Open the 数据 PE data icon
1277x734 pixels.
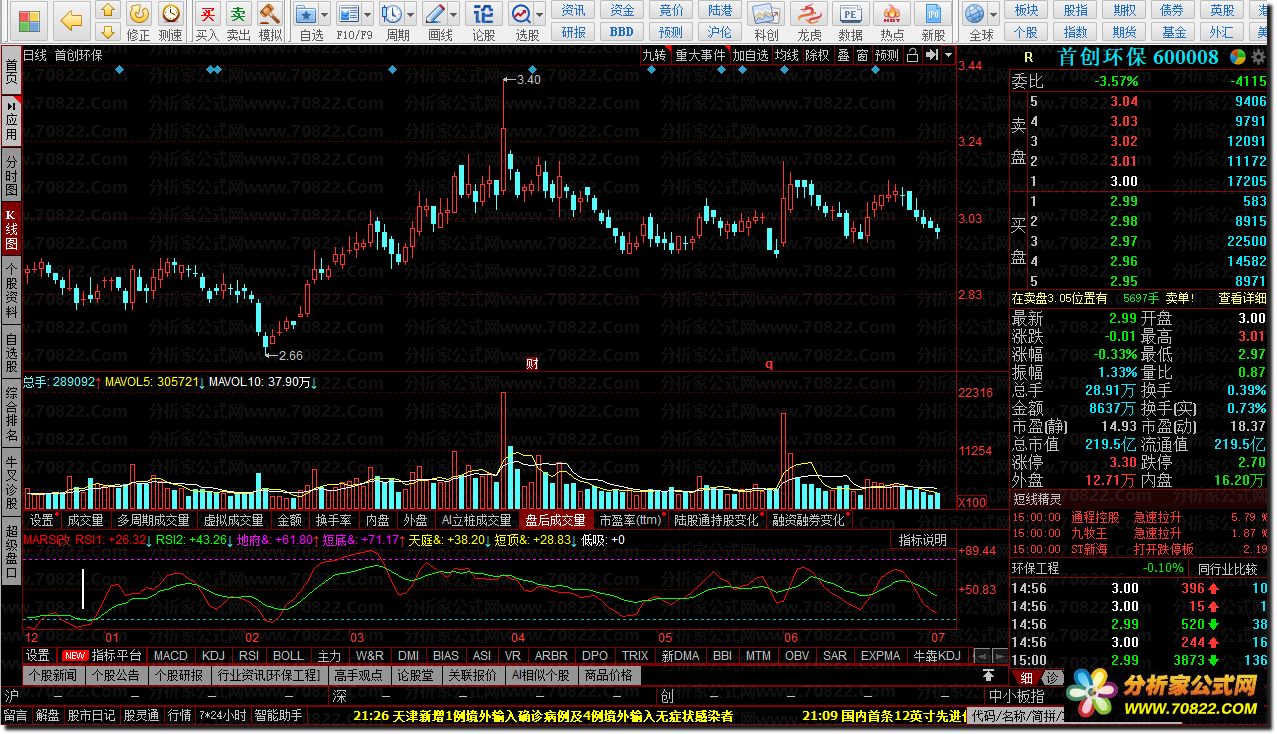(x=851, y=21)
